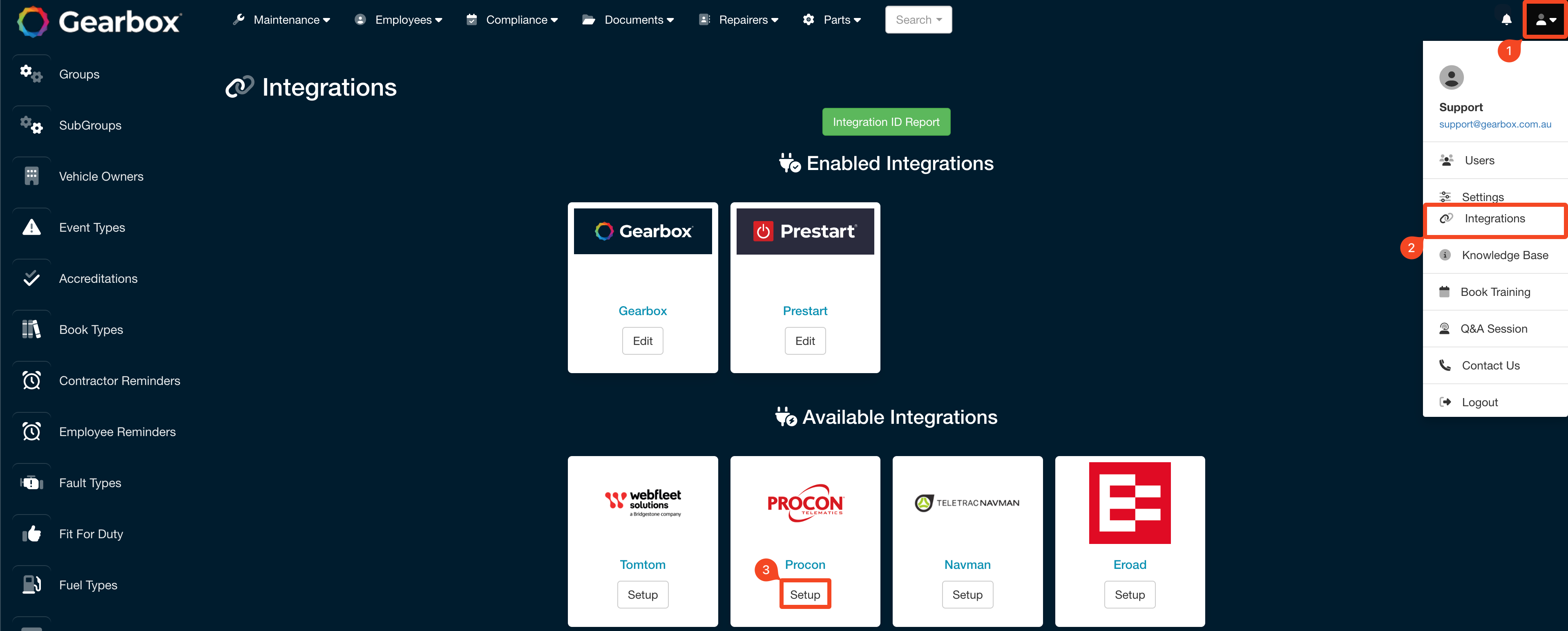Screen dimensions: 1568x631
Task: Open the user account menu icon
Action: (1546, 20)
